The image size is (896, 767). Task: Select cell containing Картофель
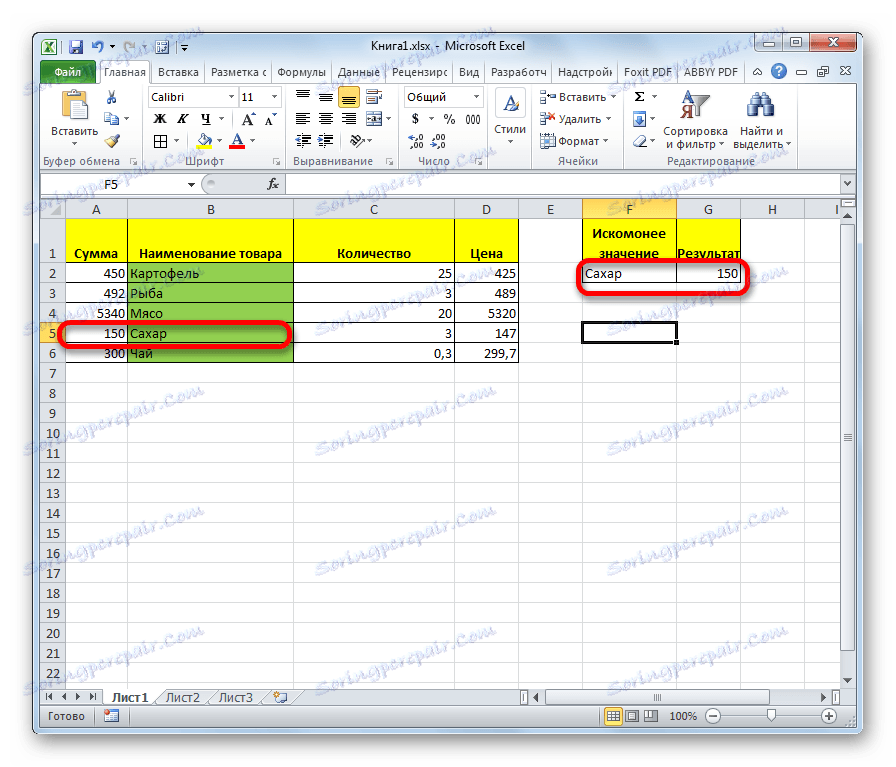[210, 273]
